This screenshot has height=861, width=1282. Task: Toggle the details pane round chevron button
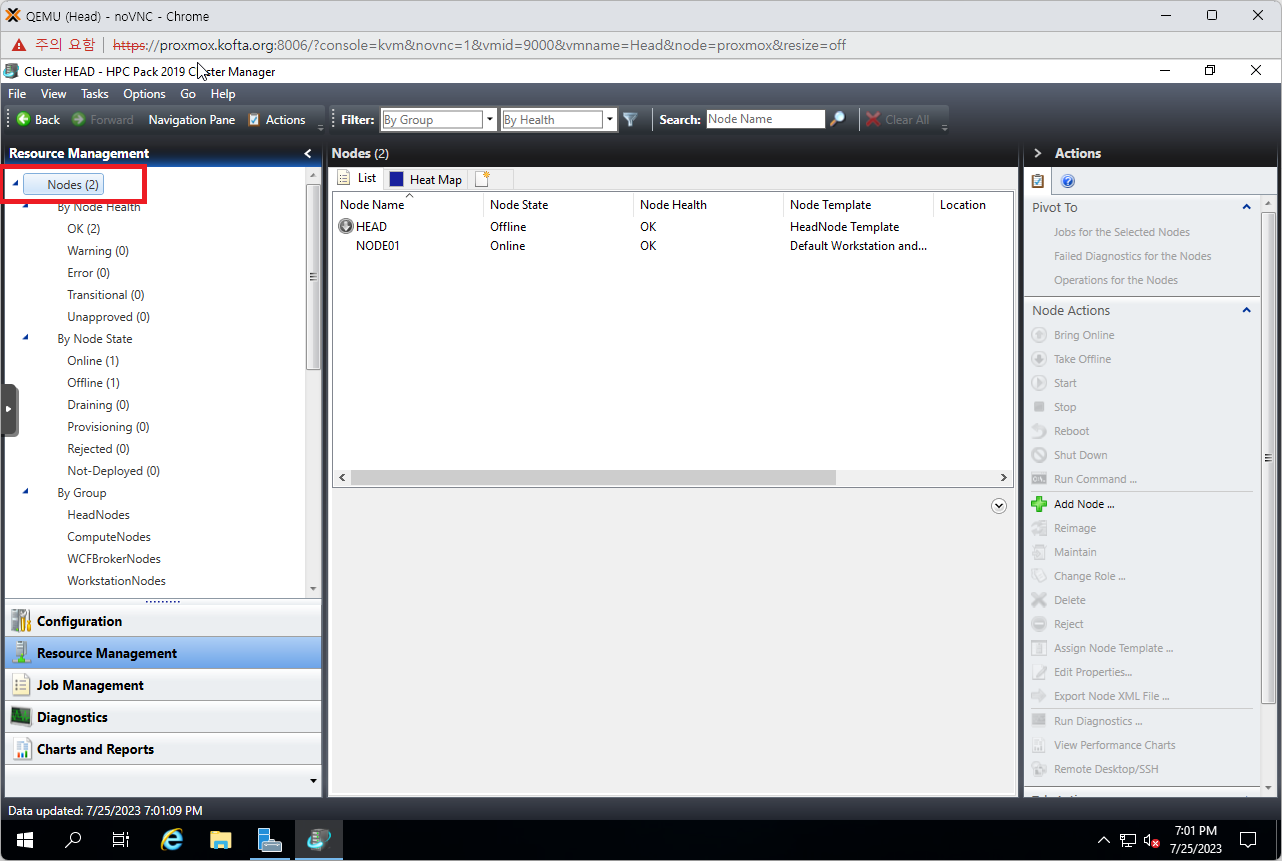click(x=998, y=506)
